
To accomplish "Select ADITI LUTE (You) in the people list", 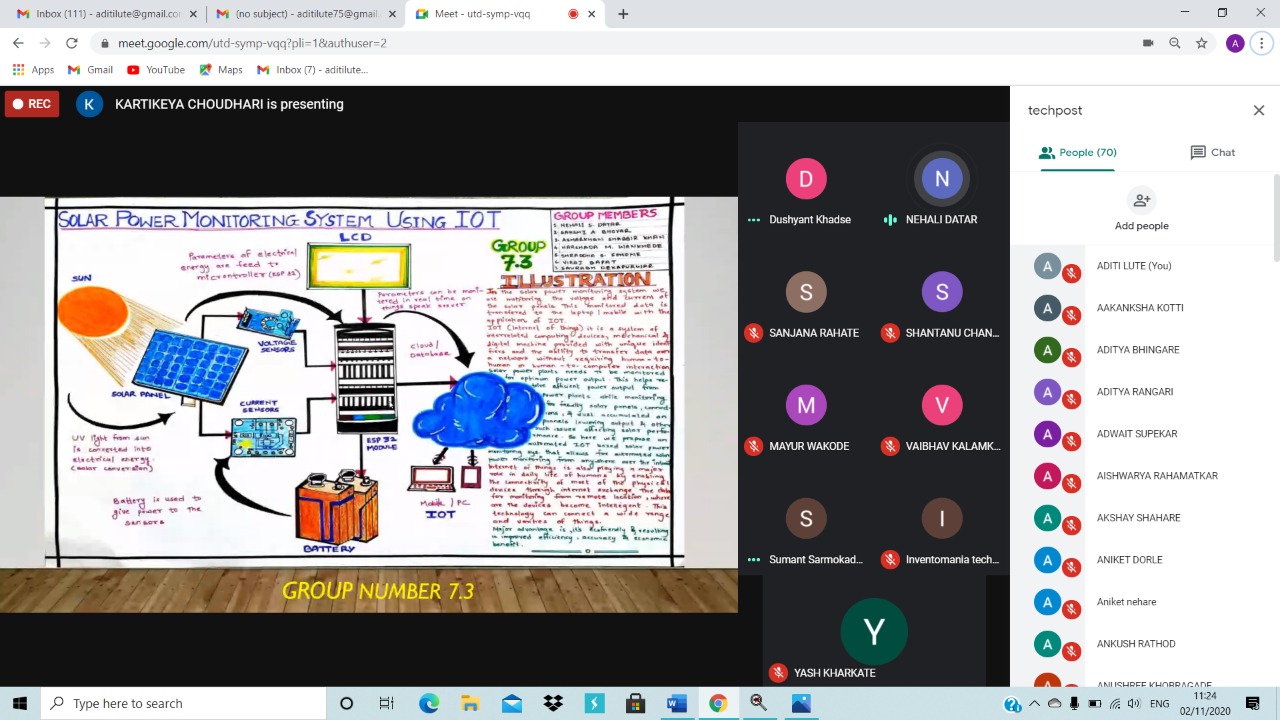I will click(1141, 266).
